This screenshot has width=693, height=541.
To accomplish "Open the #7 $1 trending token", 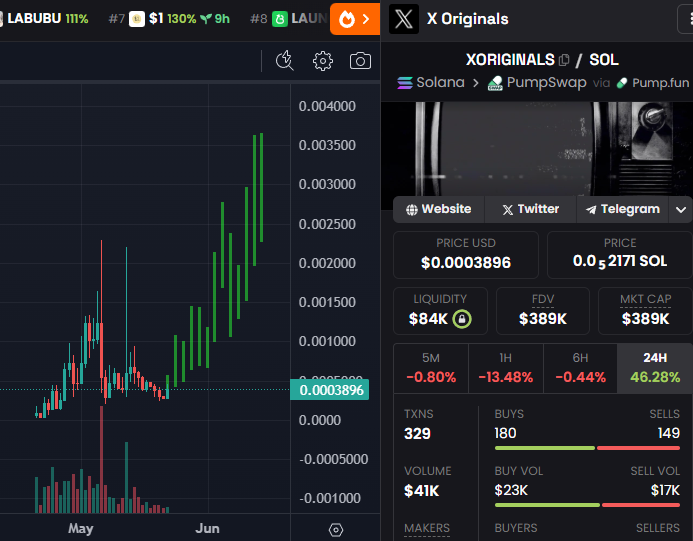I will (x=169, y=19).
